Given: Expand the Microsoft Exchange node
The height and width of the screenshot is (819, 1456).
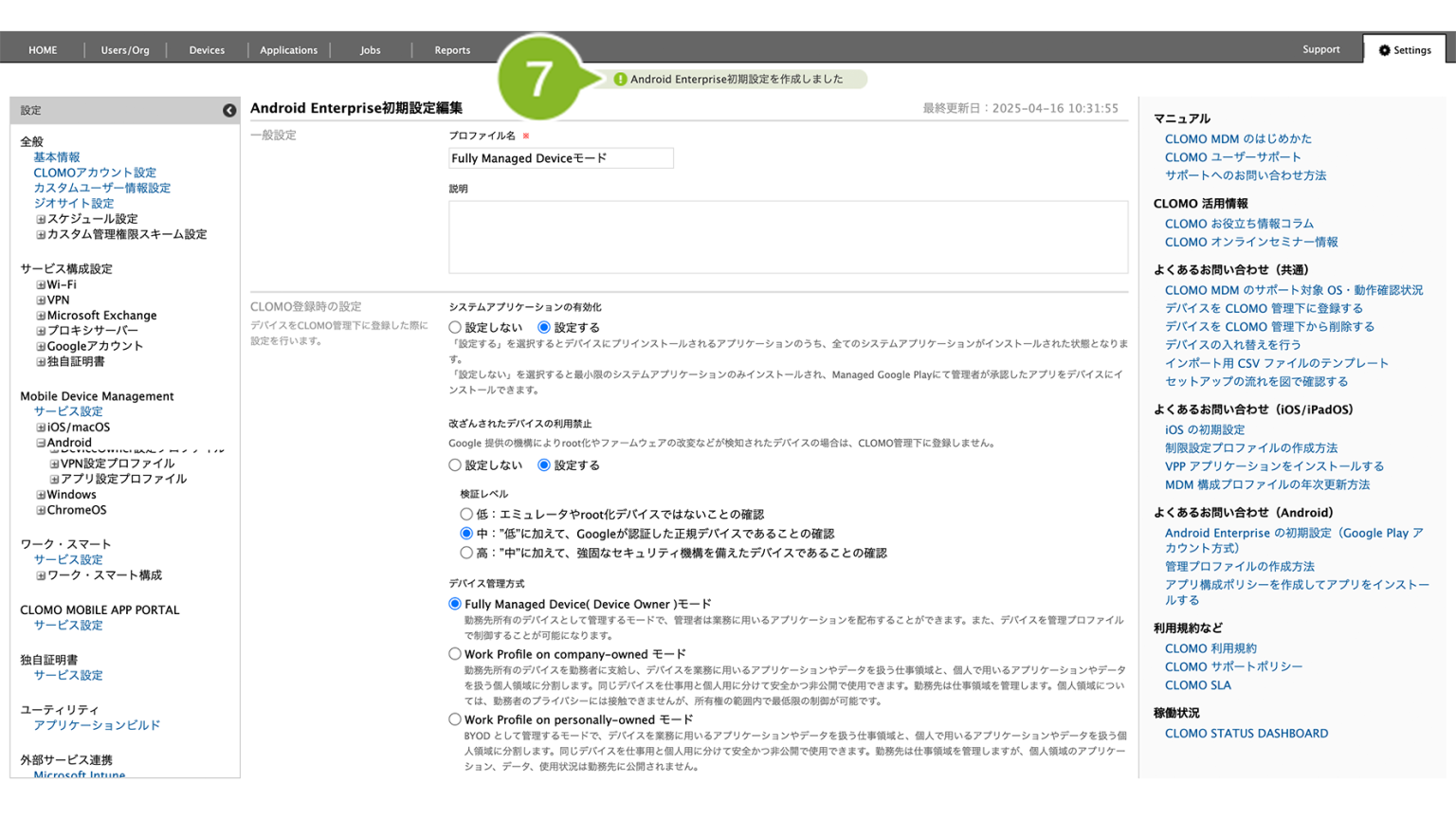Looking at the screenshot, I should tap(41, 316).
